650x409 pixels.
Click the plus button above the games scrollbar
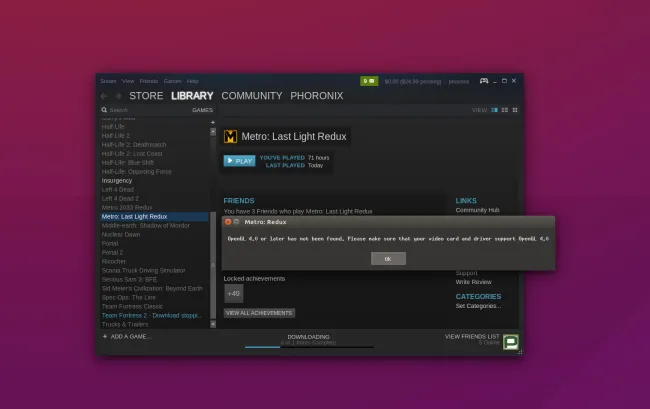(213, 122)
